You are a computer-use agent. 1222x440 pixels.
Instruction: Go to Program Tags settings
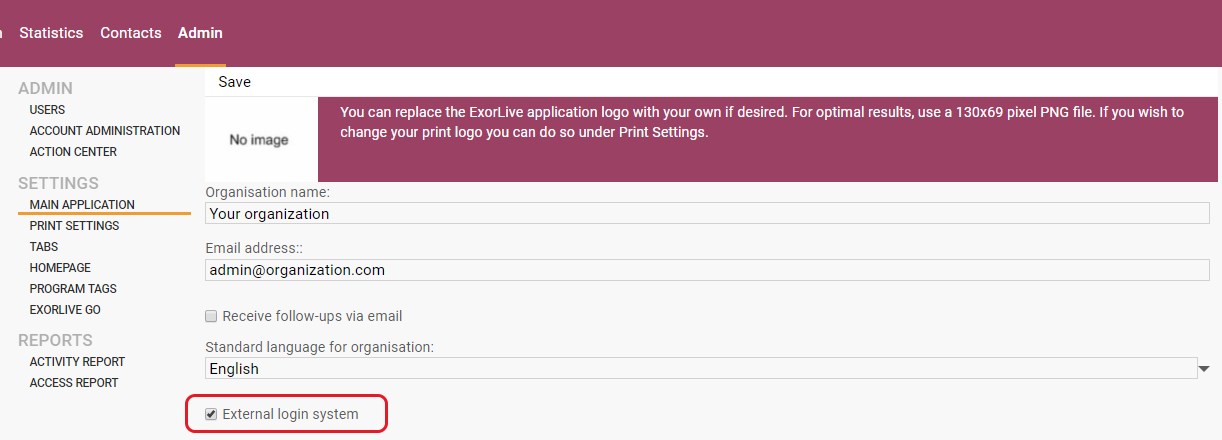73,289
